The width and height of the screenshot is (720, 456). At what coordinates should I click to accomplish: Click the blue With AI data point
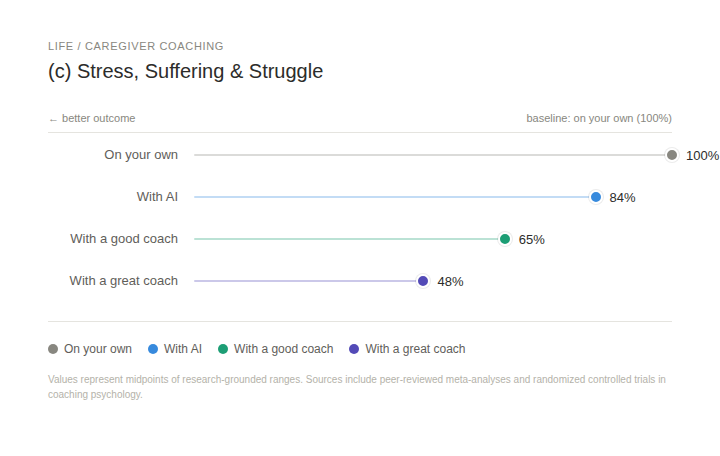(x=596, y=197)
